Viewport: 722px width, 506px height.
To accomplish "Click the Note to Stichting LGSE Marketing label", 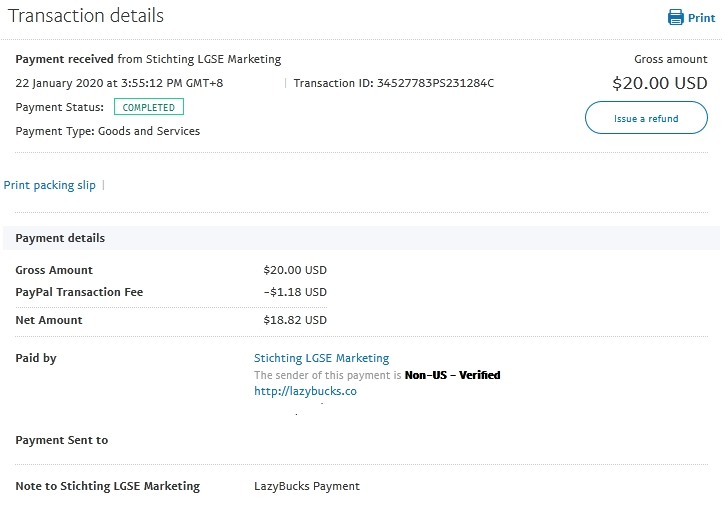I will tap(108, 486).
